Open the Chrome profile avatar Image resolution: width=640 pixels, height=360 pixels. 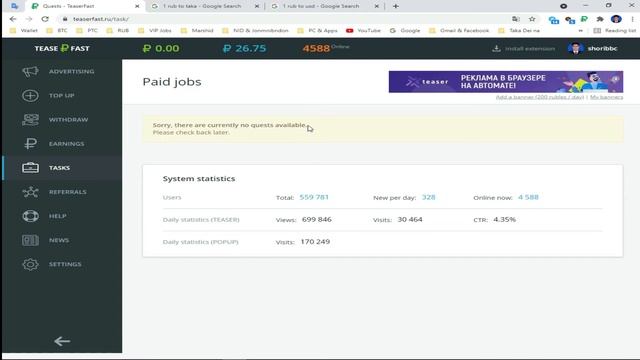click(616, 19)
